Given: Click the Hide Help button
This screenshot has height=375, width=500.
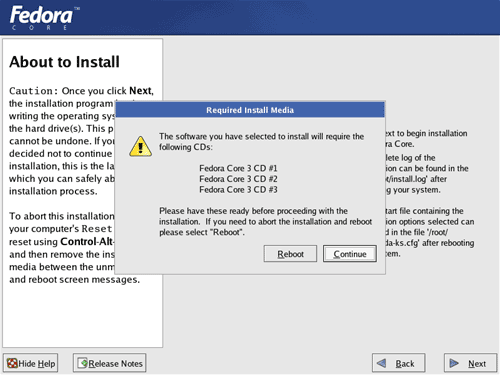Looking at the screenshot, I should (x=31, y=363).
